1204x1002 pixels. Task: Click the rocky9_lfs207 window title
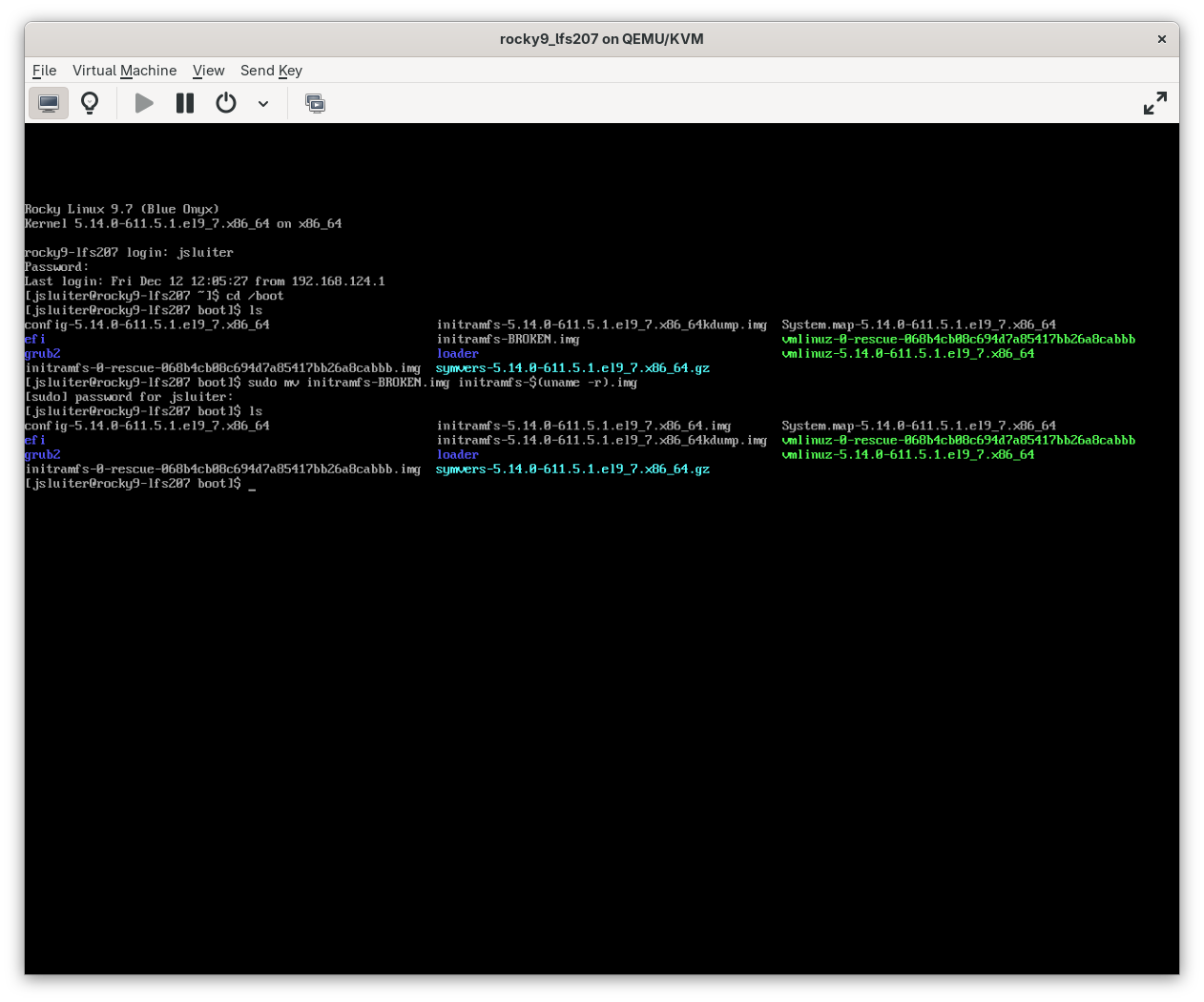pos(601,39)
